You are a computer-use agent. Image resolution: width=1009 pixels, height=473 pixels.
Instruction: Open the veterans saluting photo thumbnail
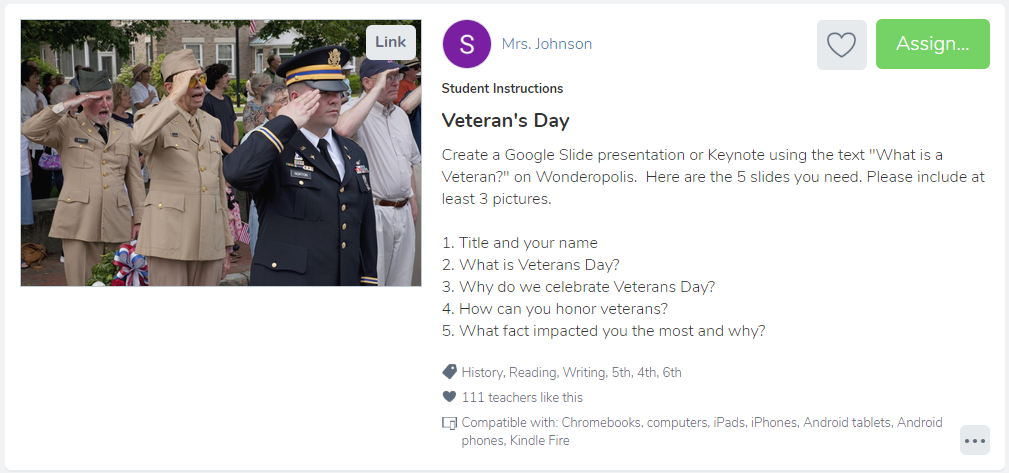pyautogui.click(x=221, y=153)
